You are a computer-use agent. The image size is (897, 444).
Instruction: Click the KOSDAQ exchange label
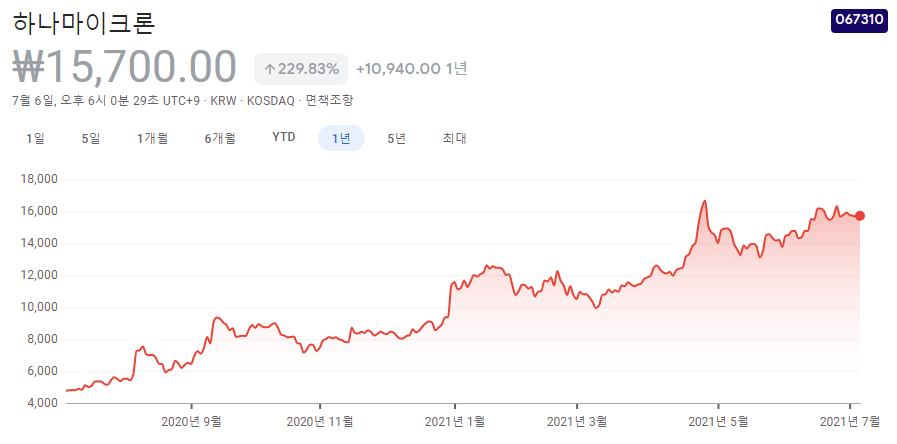[271, 101]
